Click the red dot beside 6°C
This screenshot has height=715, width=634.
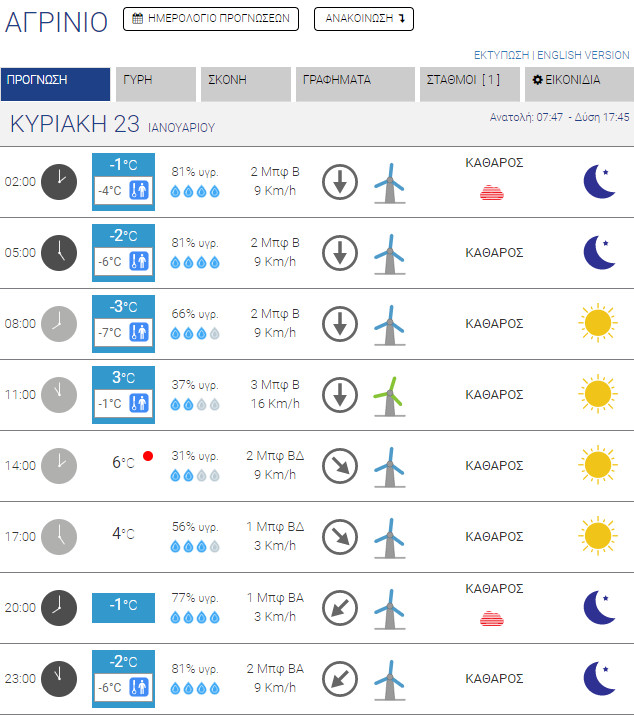[x=148, y=456]
